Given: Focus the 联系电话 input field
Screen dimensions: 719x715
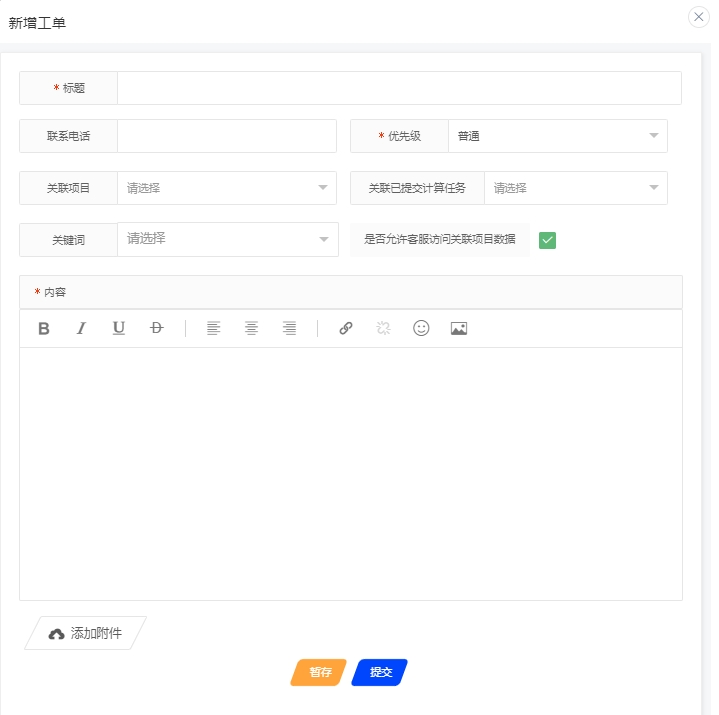Looking at the screenshot, I should pyautogui.click(x=227, y=136).
